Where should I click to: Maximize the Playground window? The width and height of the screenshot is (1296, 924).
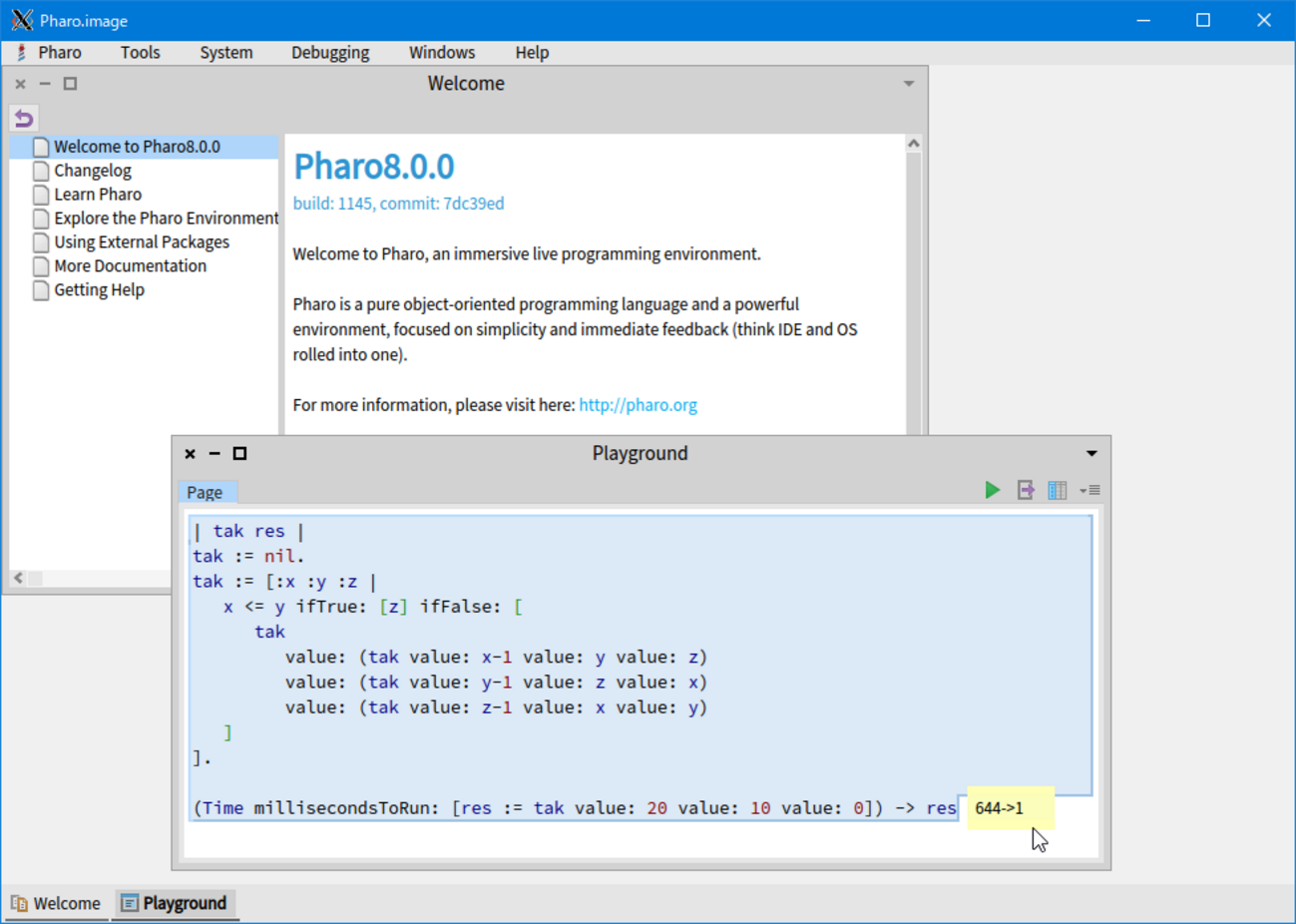click(239, 454)
